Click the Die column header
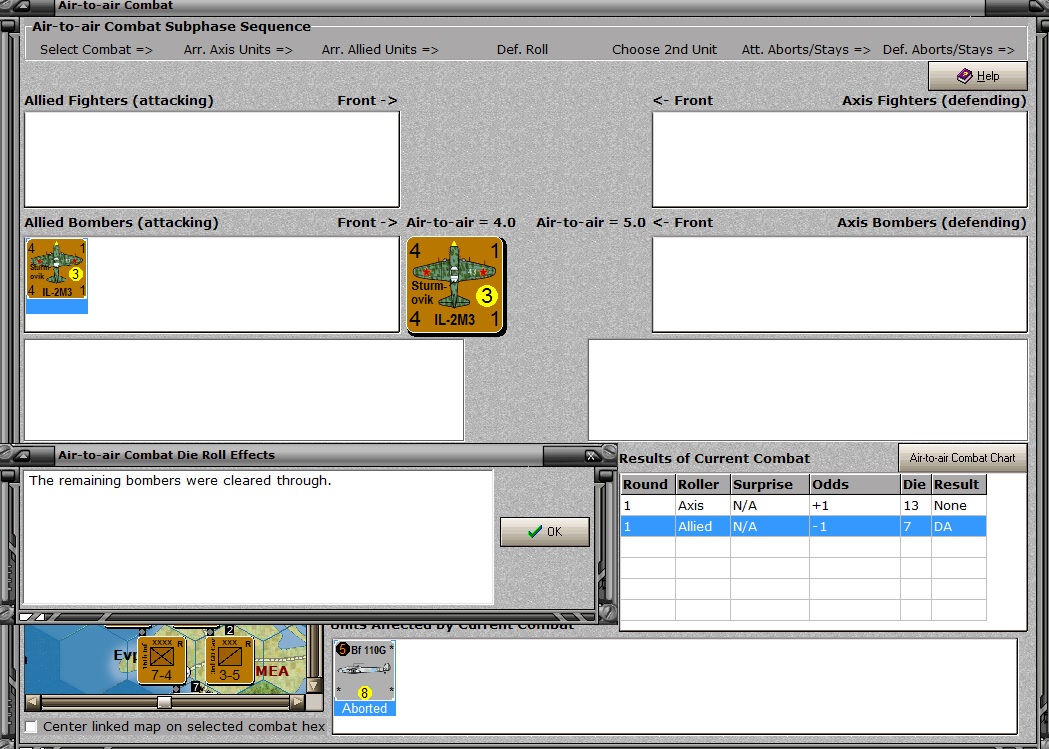 coord(916,484)
